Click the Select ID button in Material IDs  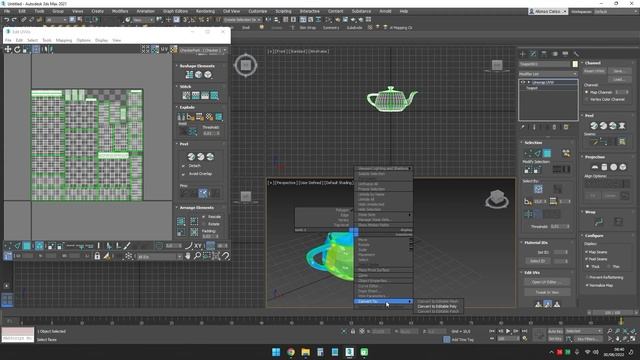[x=537, y=261]
